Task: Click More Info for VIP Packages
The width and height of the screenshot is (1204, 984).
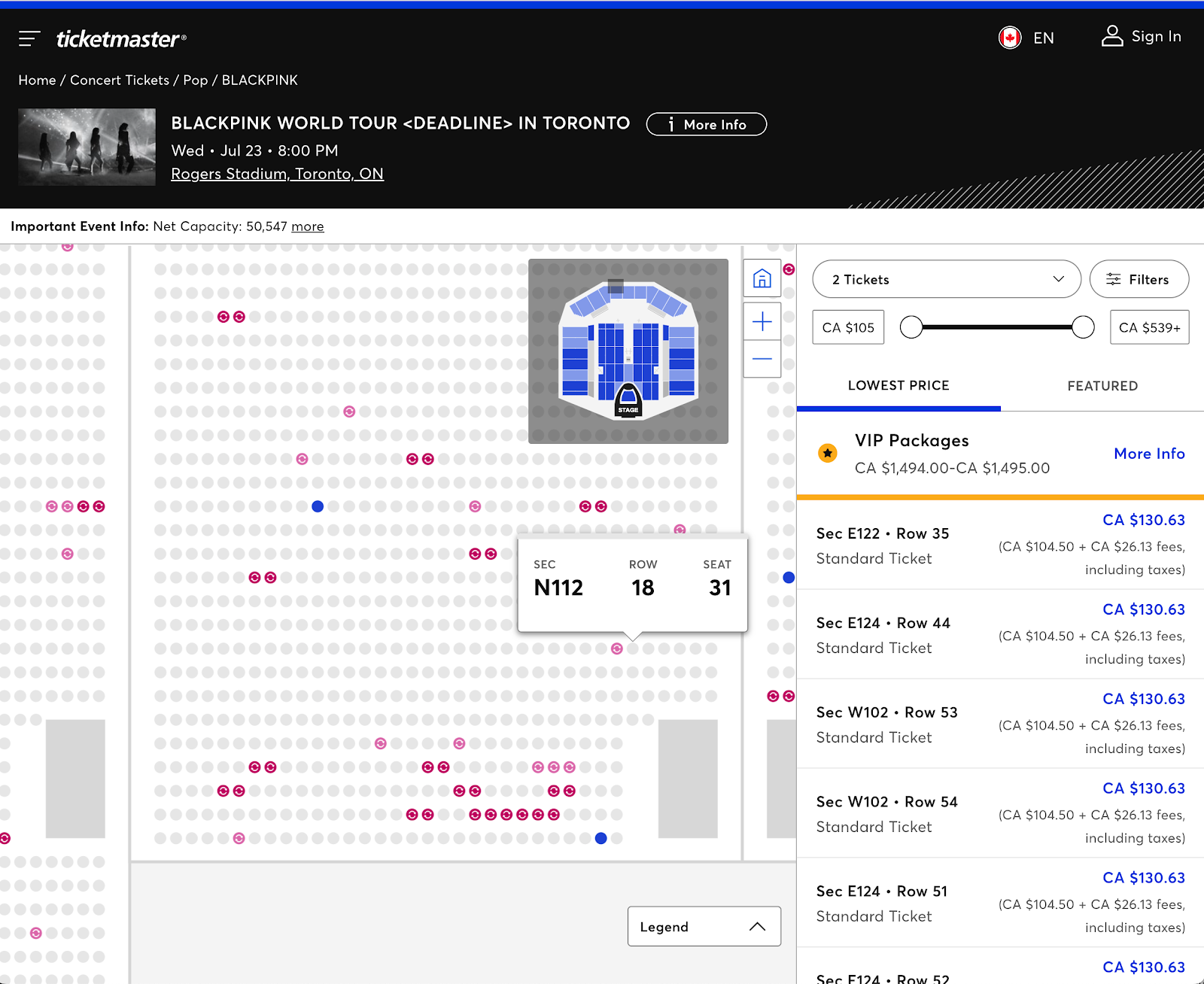Action: (x=1149, y=454)
